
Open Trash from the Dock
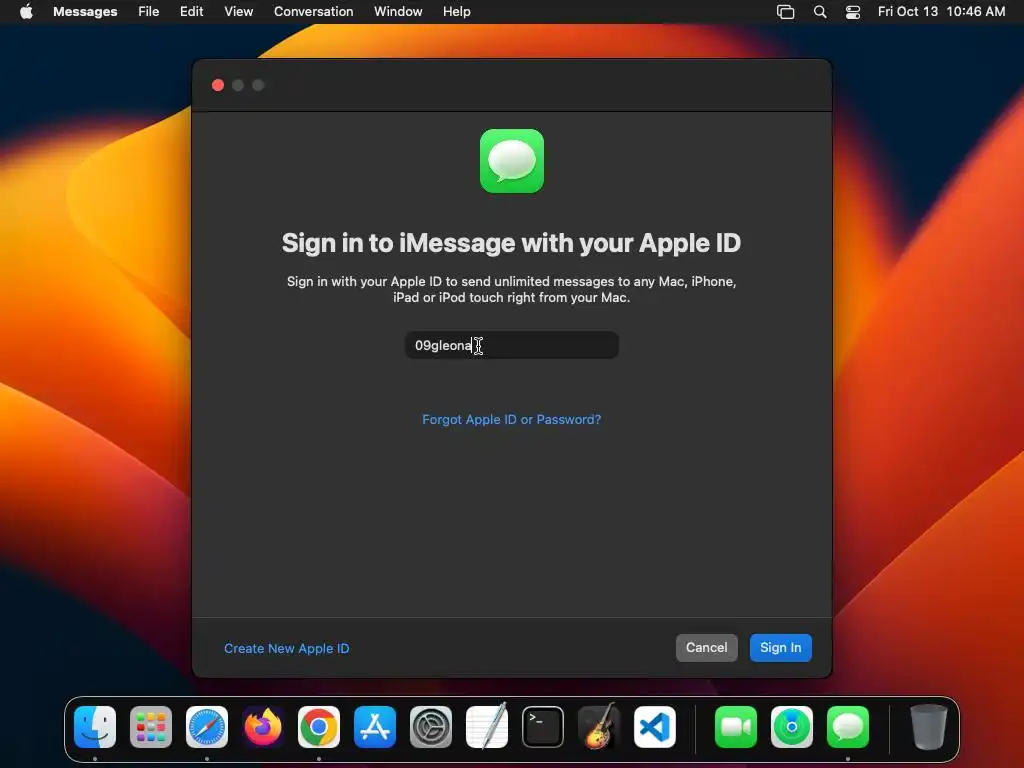pos(929,726)
